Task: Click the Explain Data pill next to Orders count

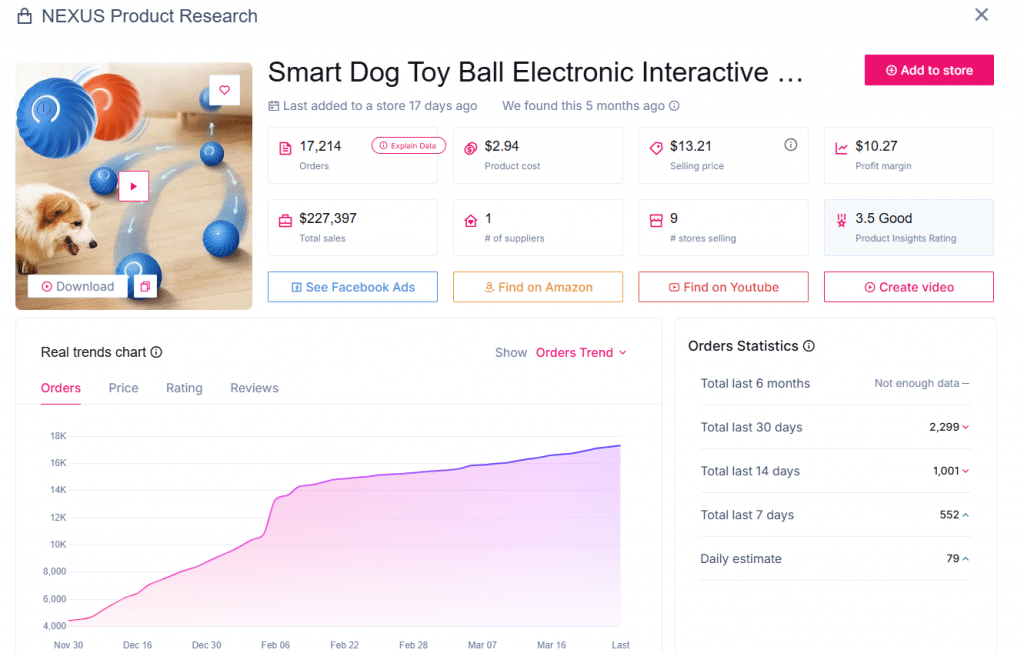Action: 408,145
